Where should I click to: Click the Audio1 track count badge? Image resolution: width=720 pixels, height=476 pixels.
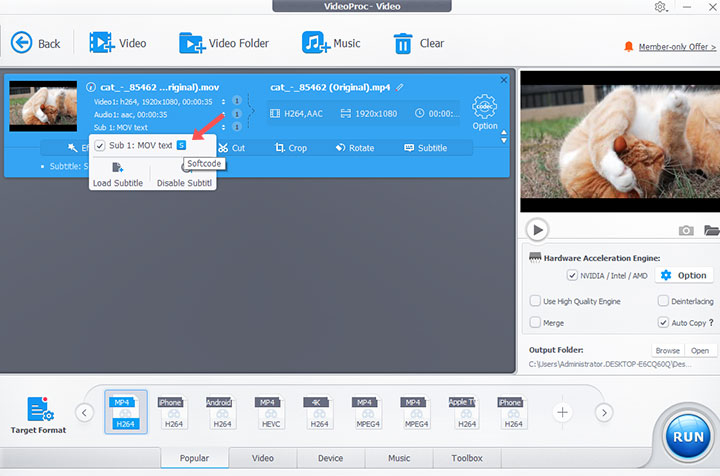(x=237, y=114)
